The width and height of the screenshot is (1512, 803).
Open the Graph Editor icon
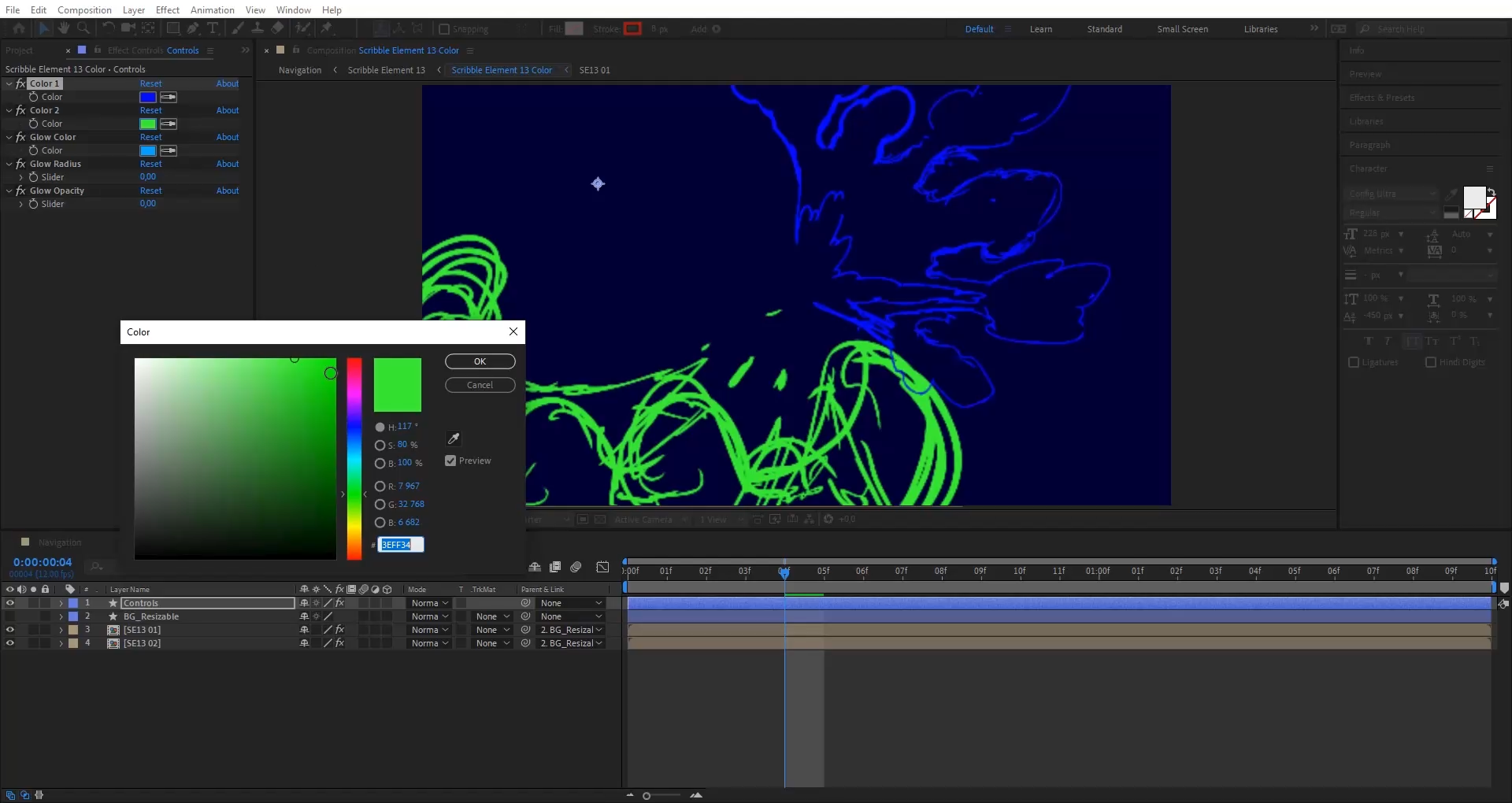coord(602,567)
